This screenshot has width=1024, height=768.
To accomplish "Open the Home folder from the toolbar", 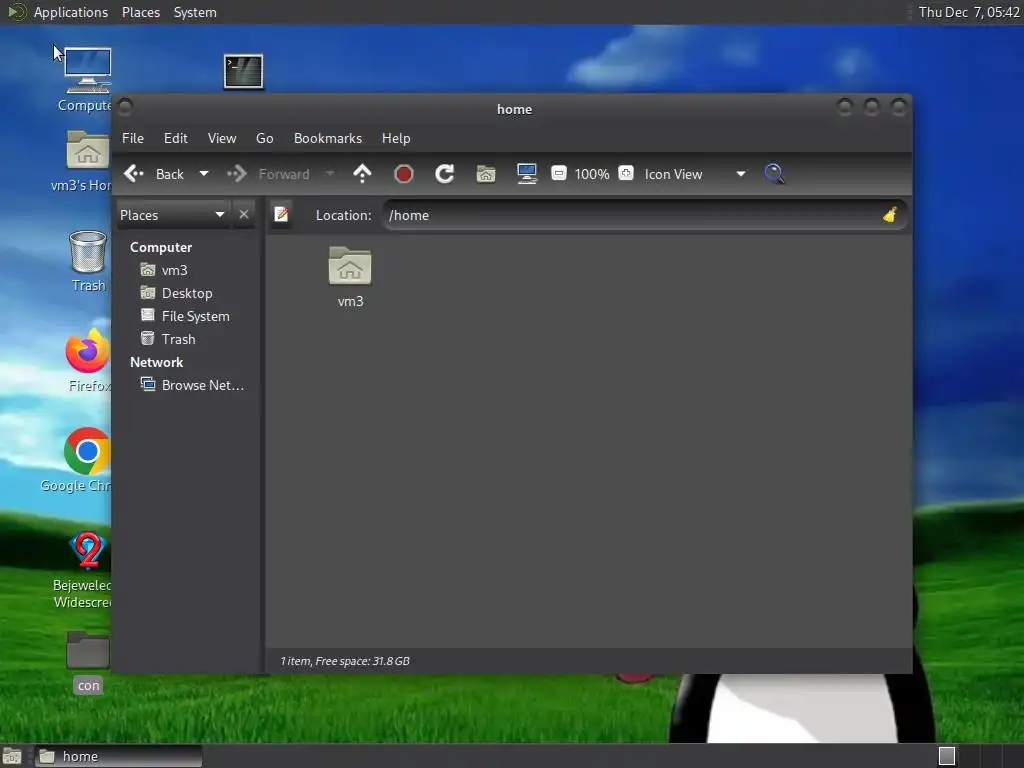I will tap(486, 174).
